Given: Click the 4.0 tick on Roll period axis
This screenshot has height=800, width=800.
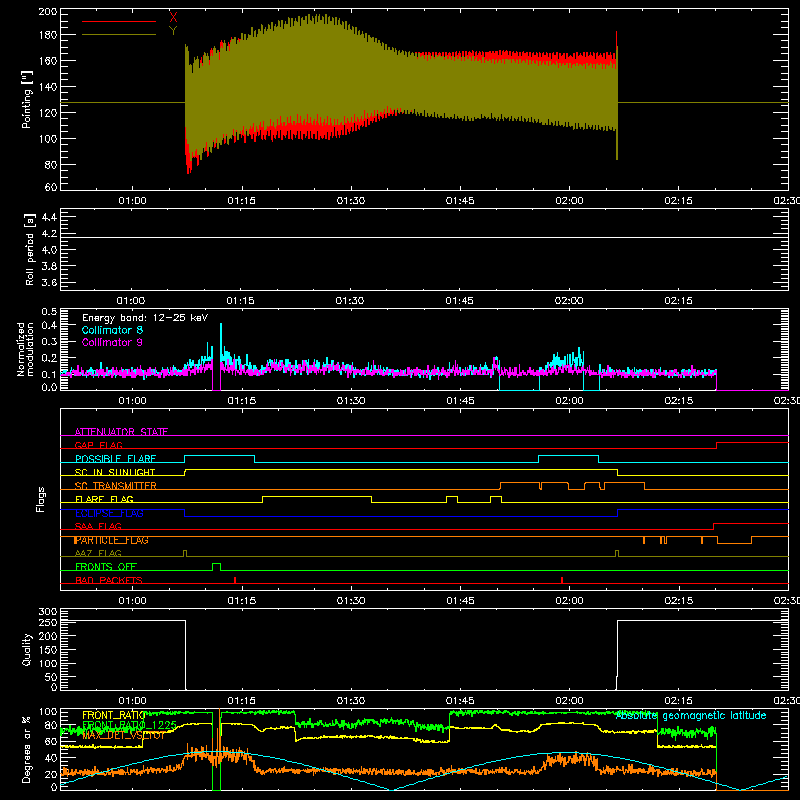Looking at the screenshot, I should coord(49,250).
